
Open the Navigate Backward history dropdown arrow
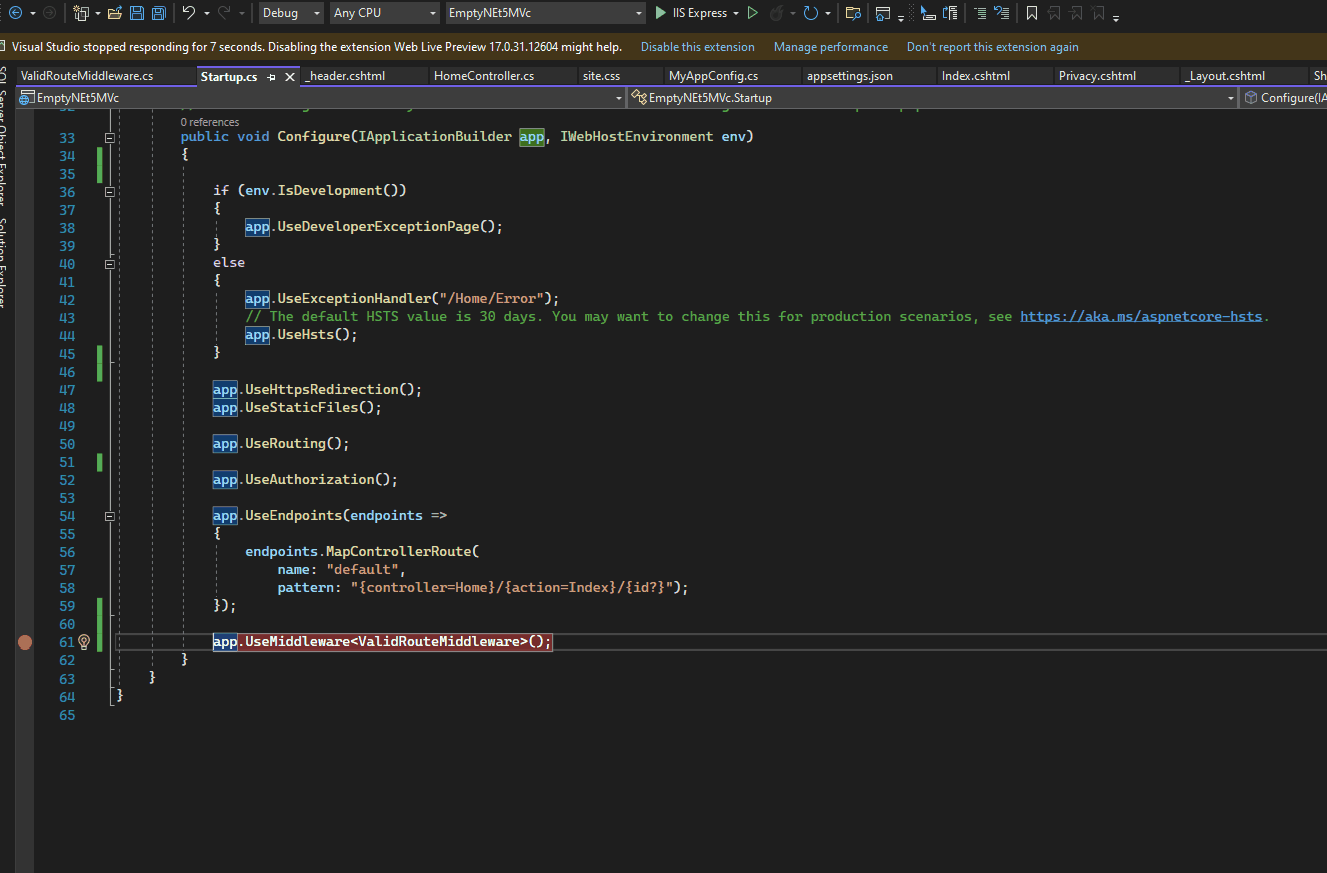33,13
